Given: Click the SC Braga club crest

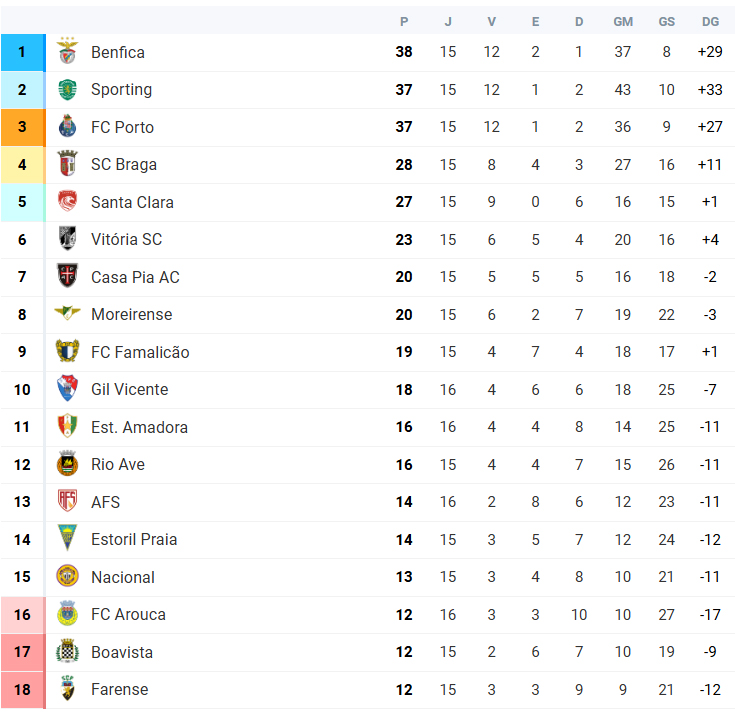Looking at the screenshot, I should pos(68,164).
